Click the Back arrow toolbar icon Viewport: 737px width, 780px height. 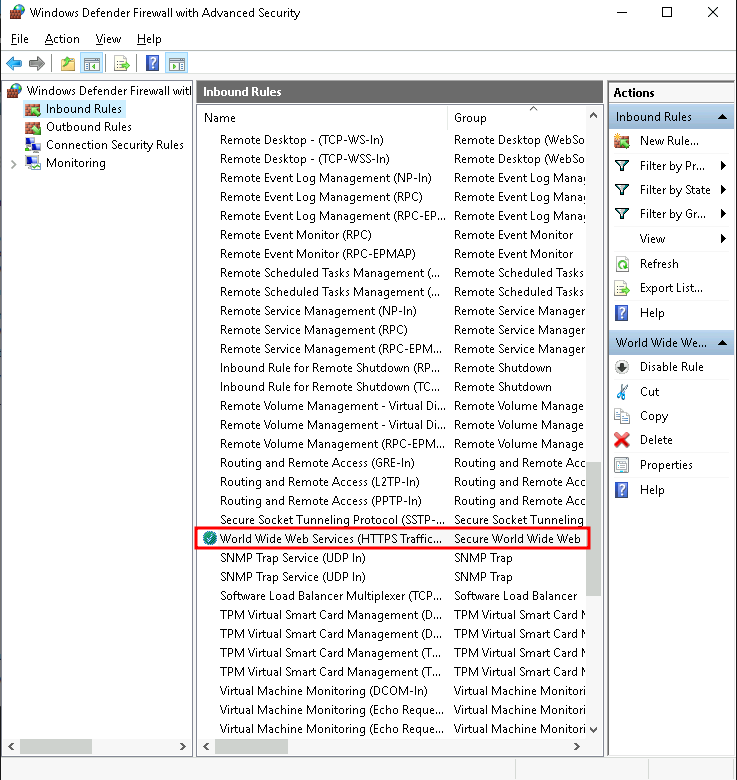[14, 64]
